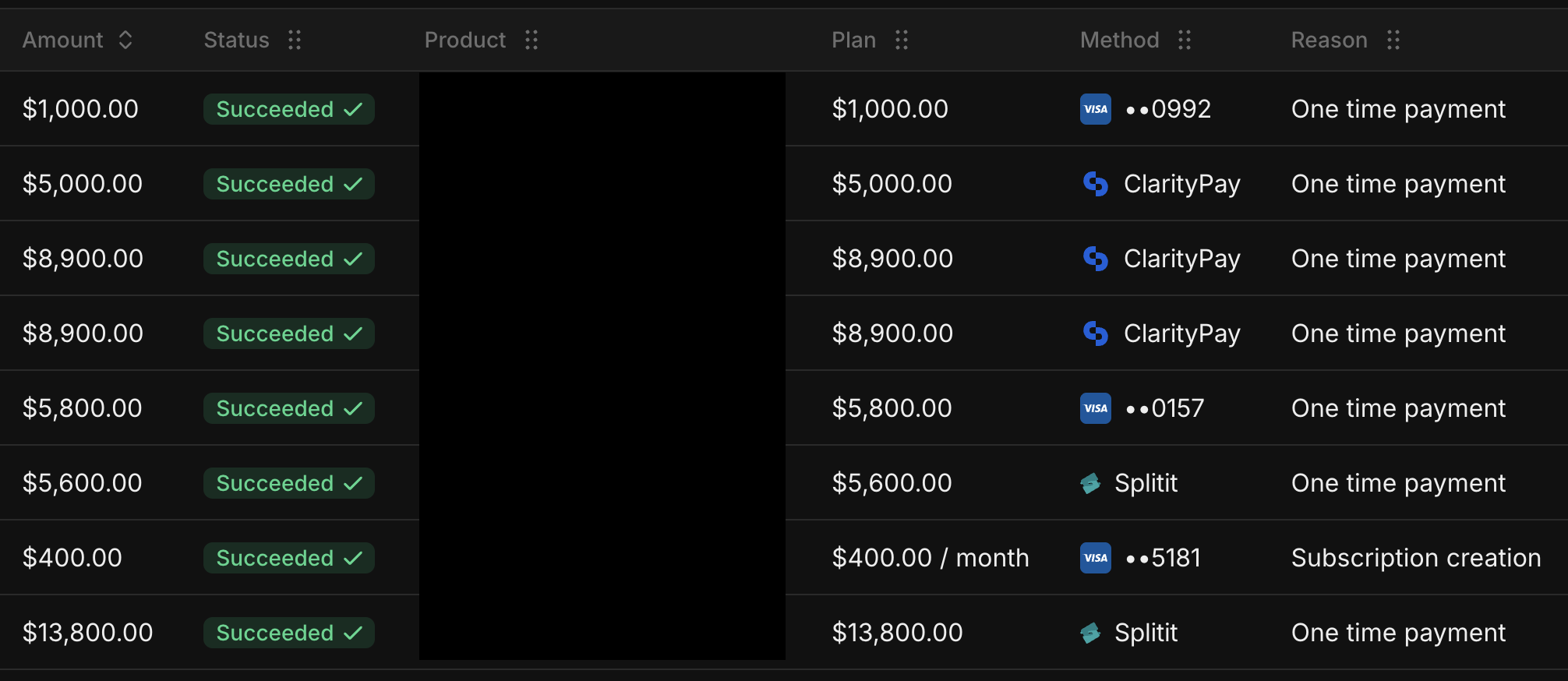The height and width of the screenshot is (681, 1568).
Task: Click ClarityPay text in $5,000.00 row
Action: pos(1181,184)
